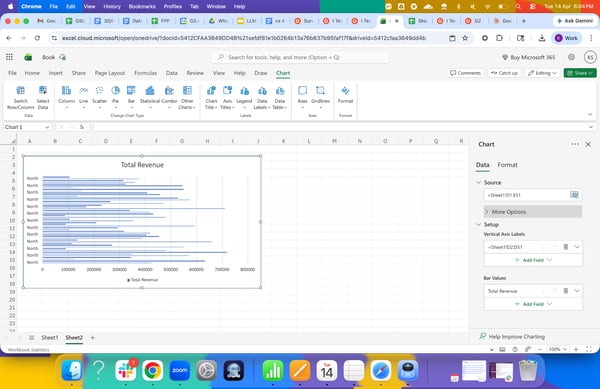Expand the ribbon display options chevron
Viewport: 600px width, 389px height.
(x=590, y=114)
